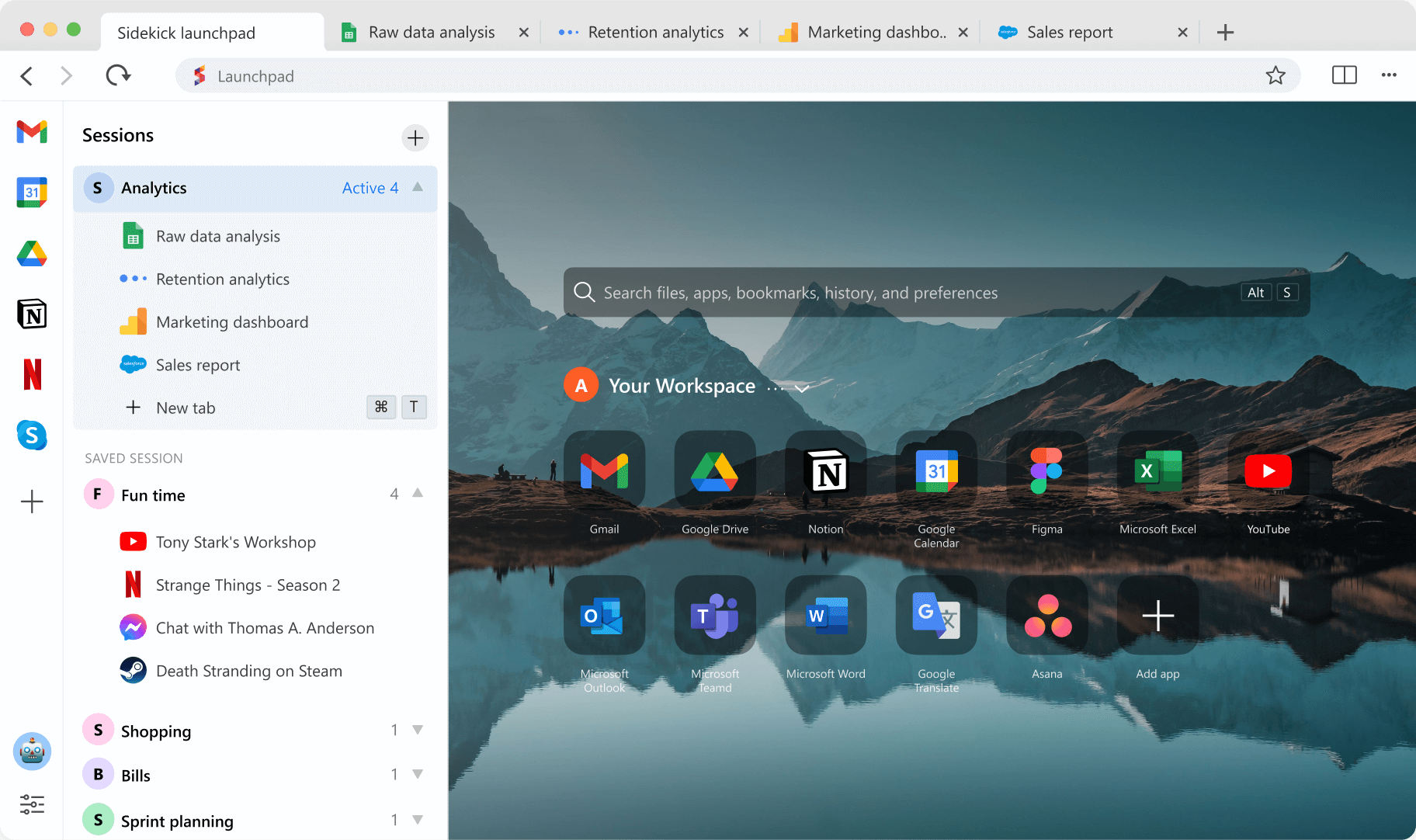The width and height of the screenshot is (1416, 840).
Task: Close the Retention analytics tab
Action: pos(743,33)
